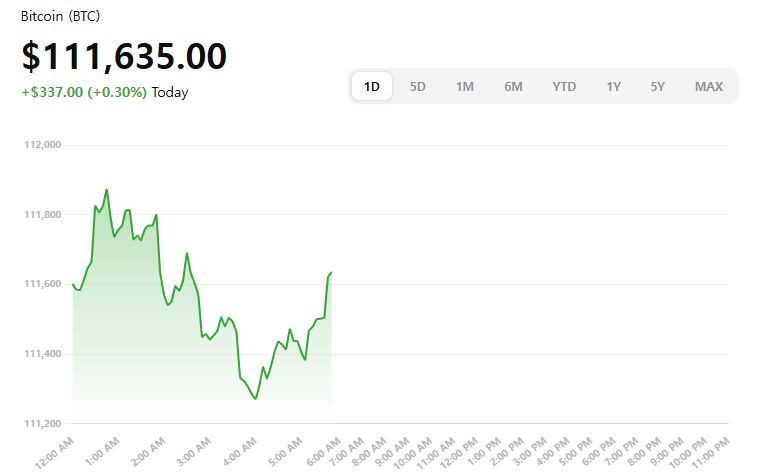This screenshot has height=475, width=758.
Task: Click the 111,600 y-axis label
Action: click(42, 285)
